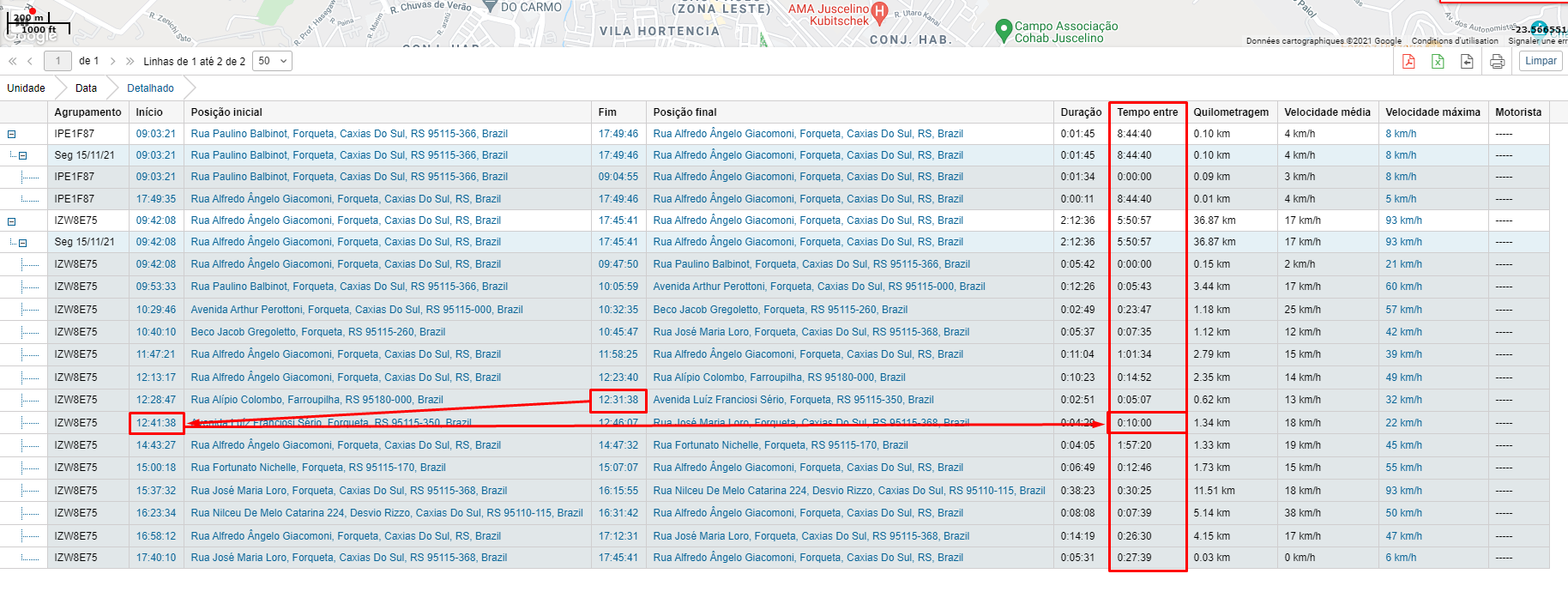Viewport: 1568px width, 616px height.
Task: Switch to the Data grouping level
Action: point(86,88)
